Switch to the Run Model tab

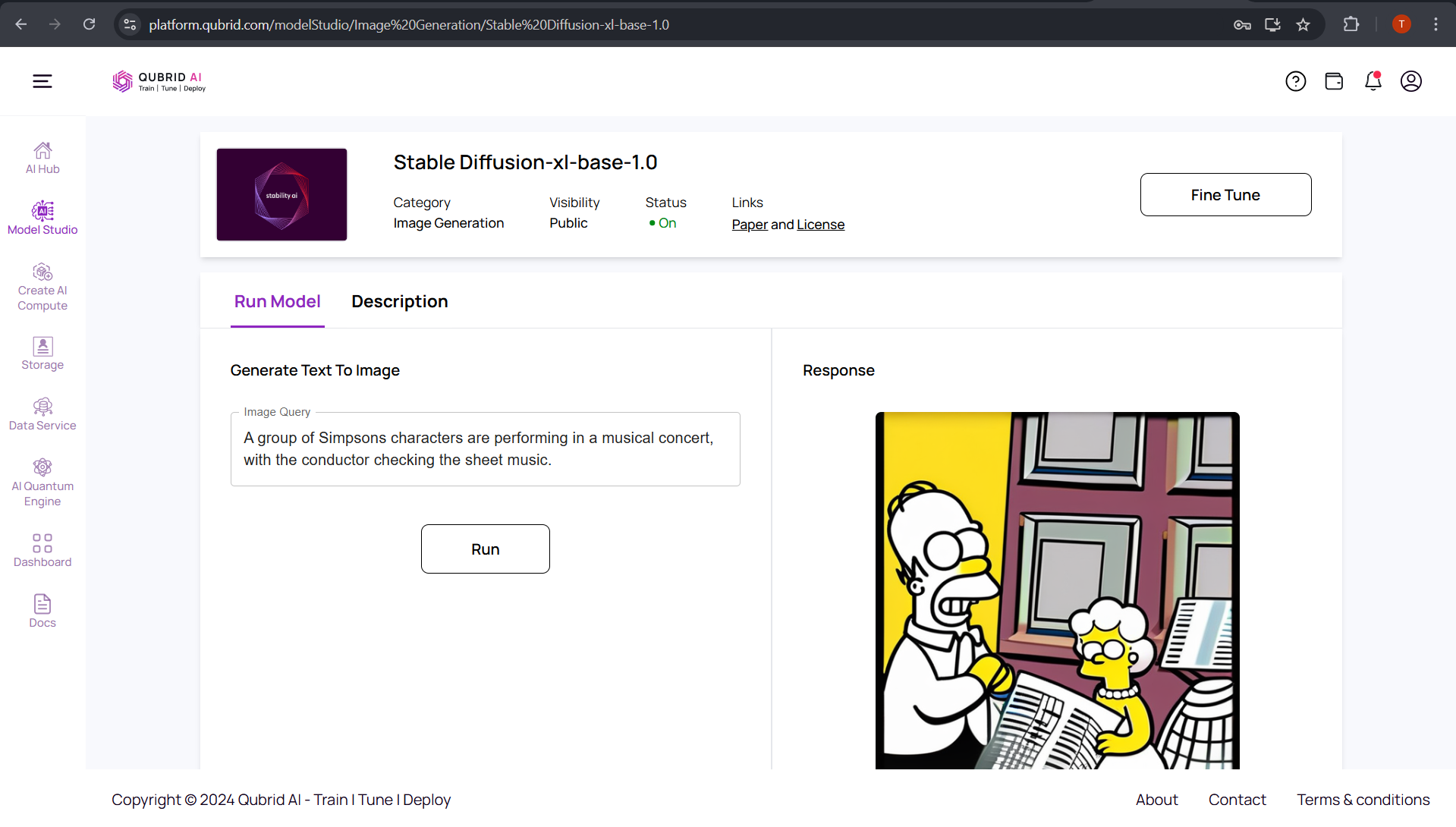(278, 301)
